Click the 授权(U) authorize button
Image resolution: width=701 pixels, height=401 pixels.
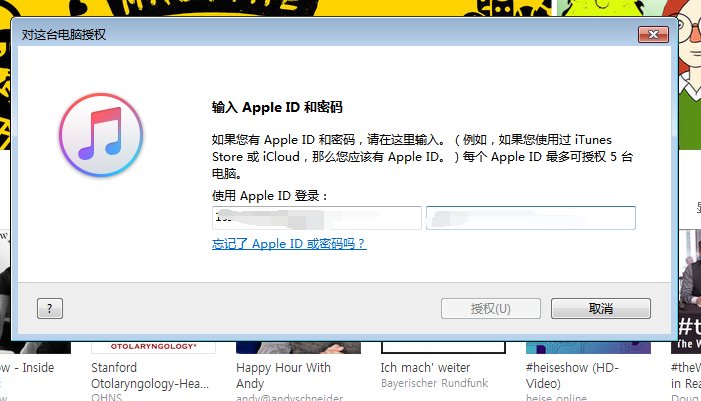pos(490,308)
